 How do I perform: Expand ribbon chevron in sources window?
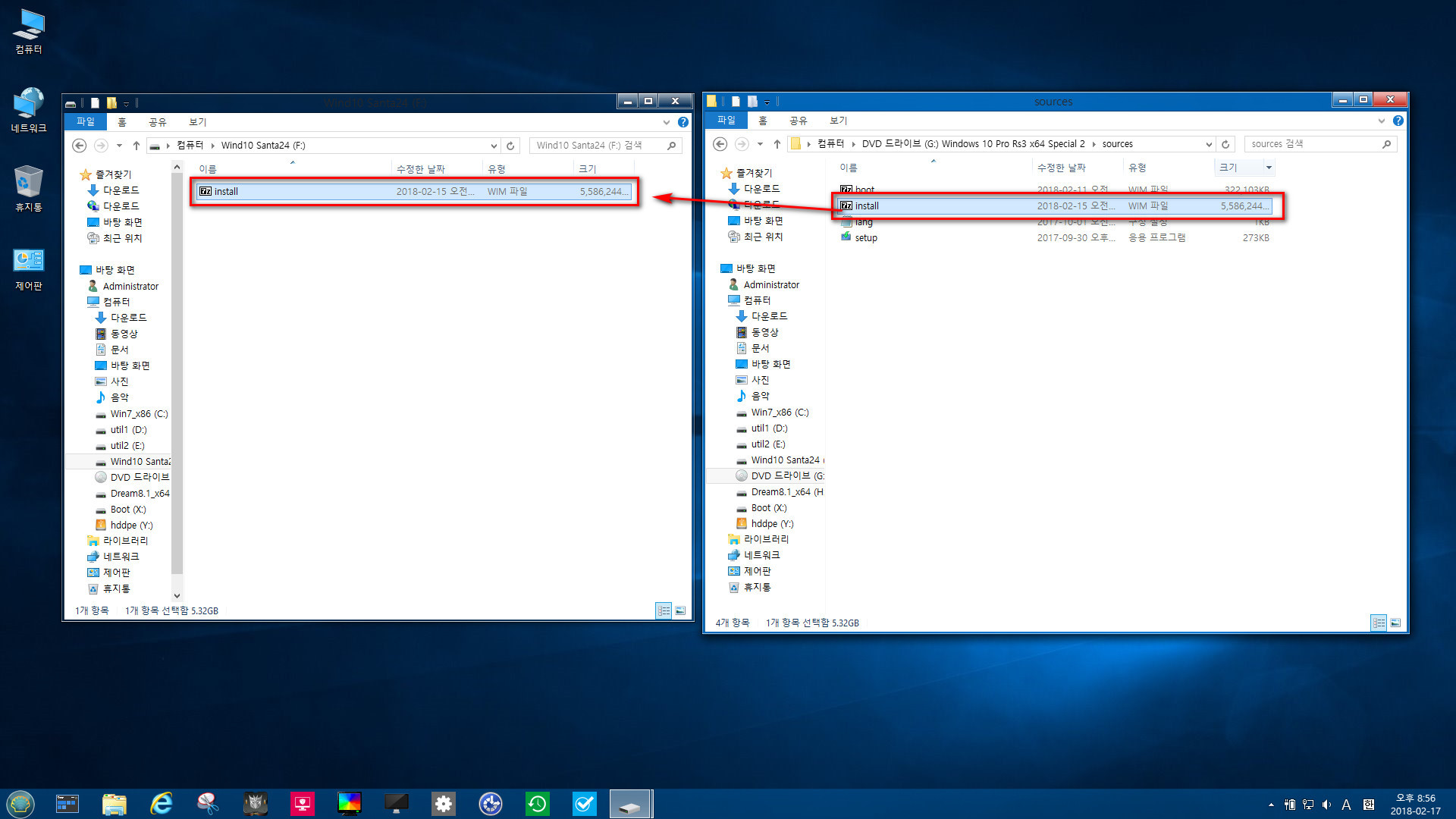[1381, 121]
